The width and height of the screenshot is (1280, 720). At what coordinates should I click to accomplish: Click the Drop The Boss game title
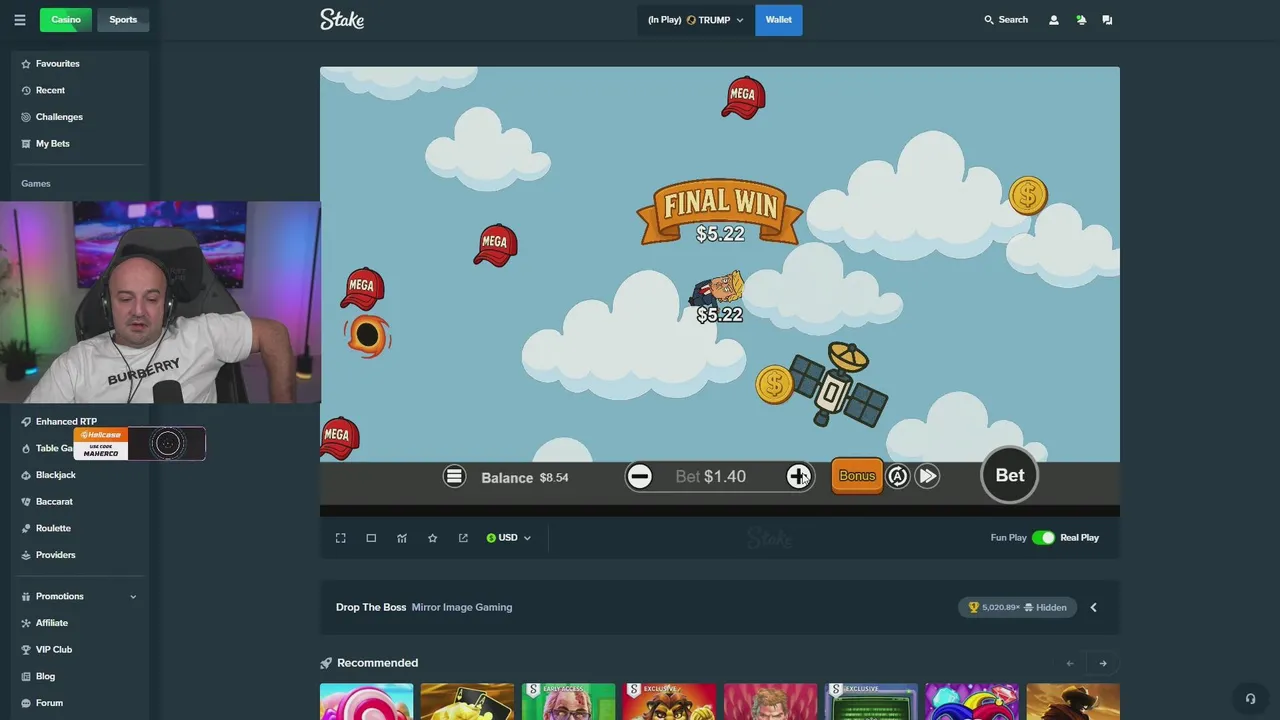point(371,607)
